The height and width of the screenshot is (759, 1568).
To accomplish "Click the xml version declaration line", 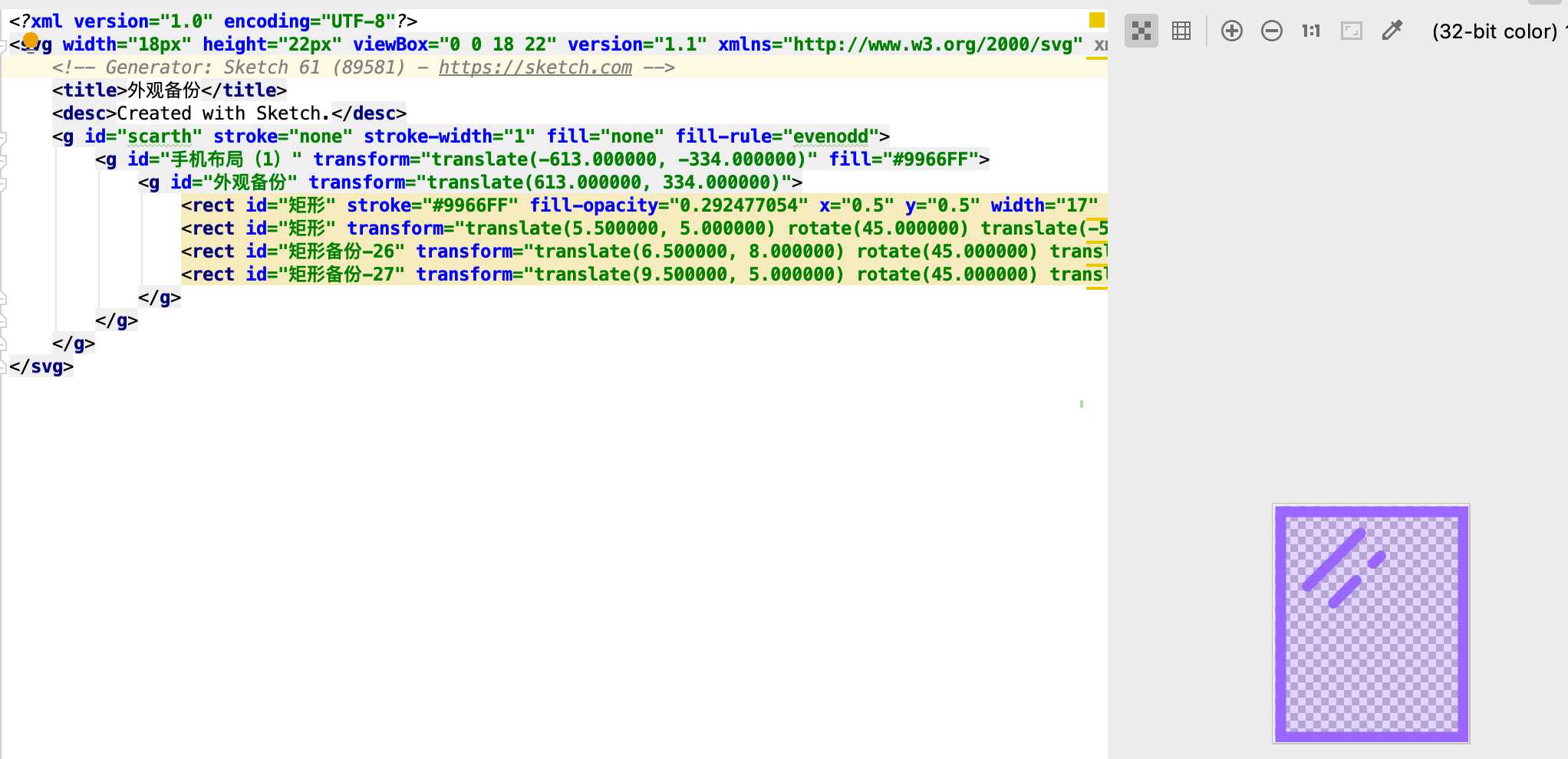I will click(x=213, y=21).
